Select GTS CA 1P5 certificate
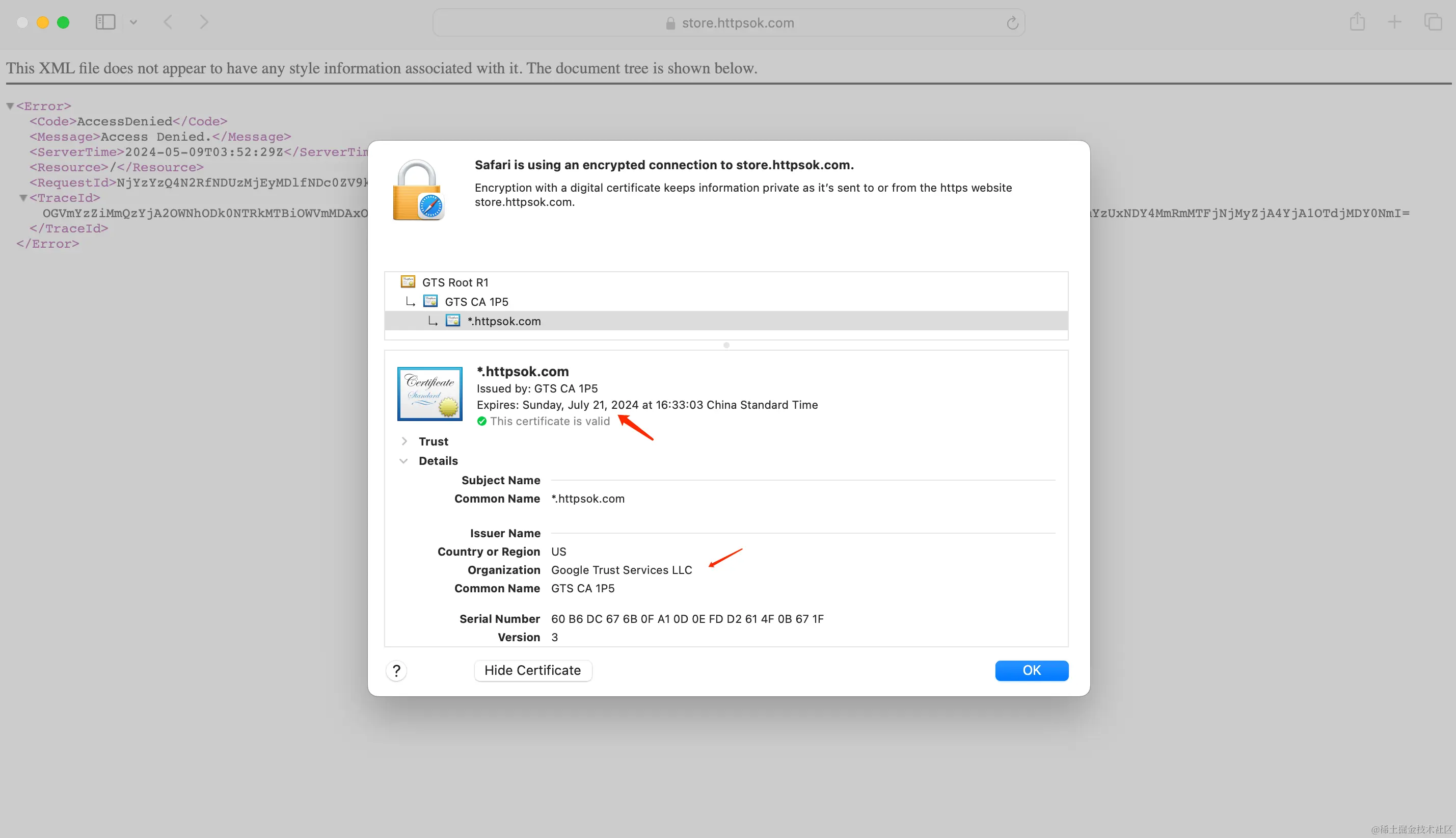Image resolution: width=1456 pixels, height=838 pixels. [476, 302]
